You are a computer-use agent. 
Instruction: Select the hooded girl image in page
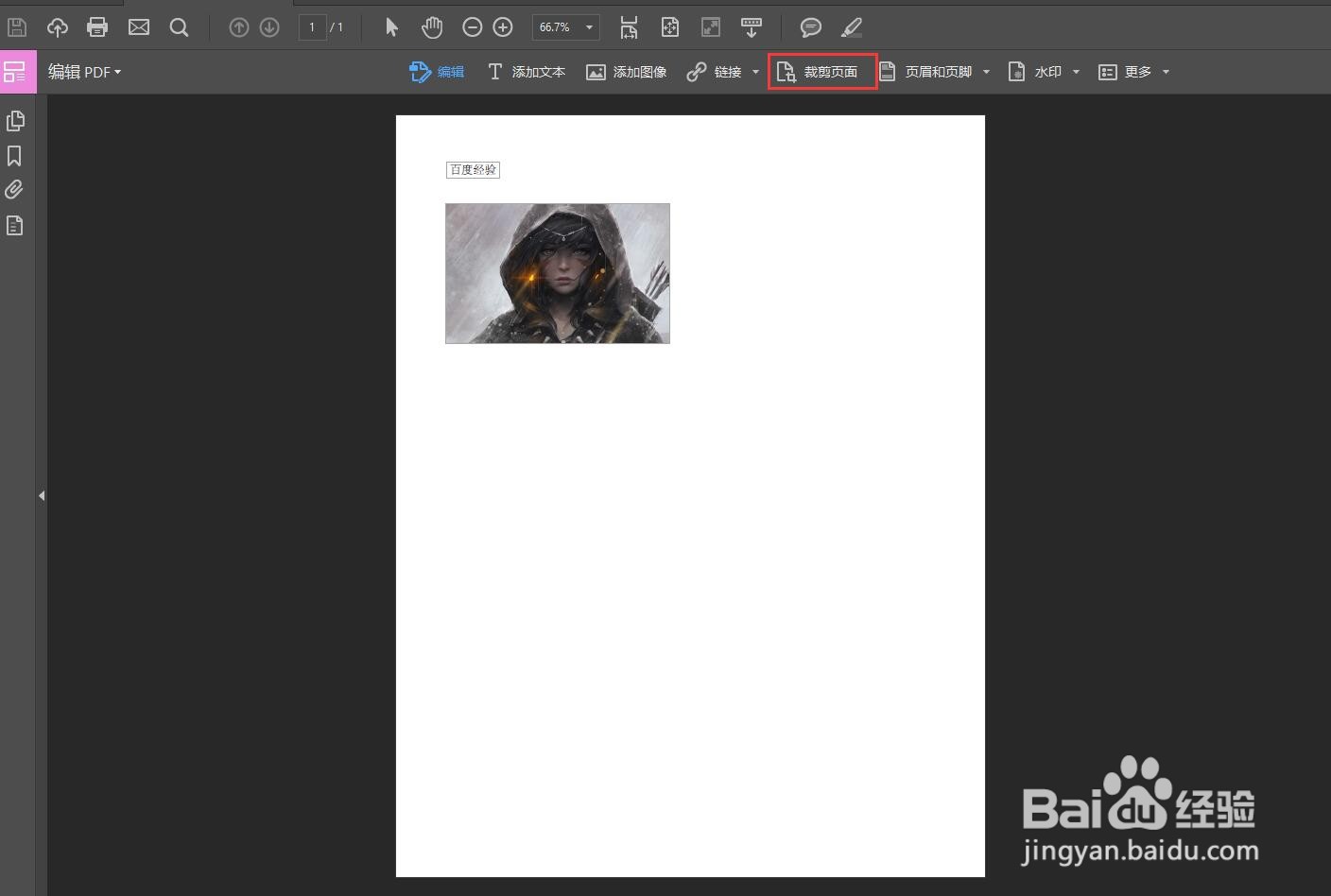(558, 273)
